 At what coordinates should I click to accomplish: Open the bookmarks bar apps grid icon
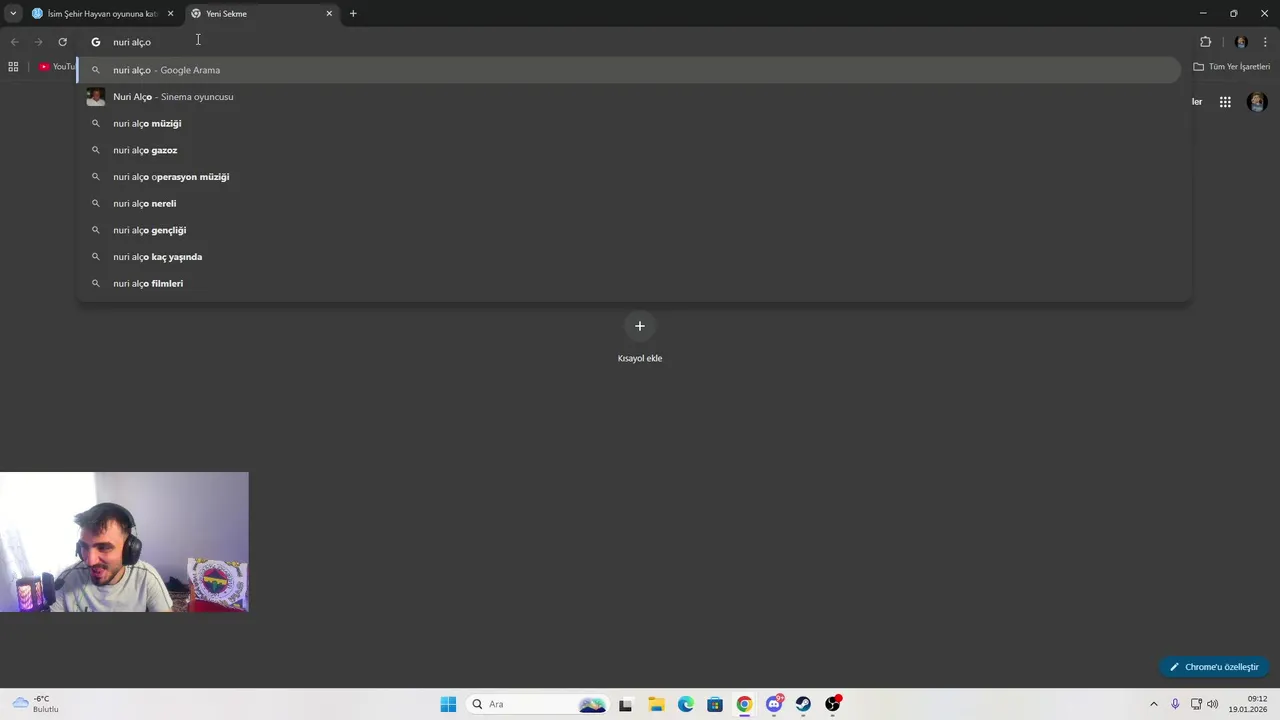(13, 67)
